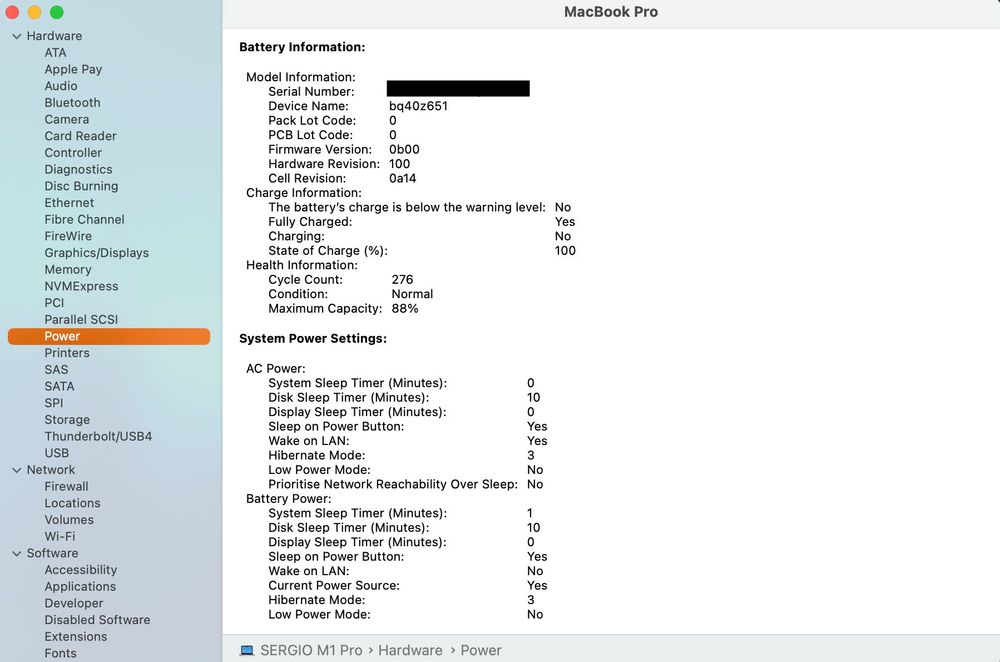Click the yellow minimize window button
Screen dimensions: 1000x662
pyautogui.click(x=34, y=12)
